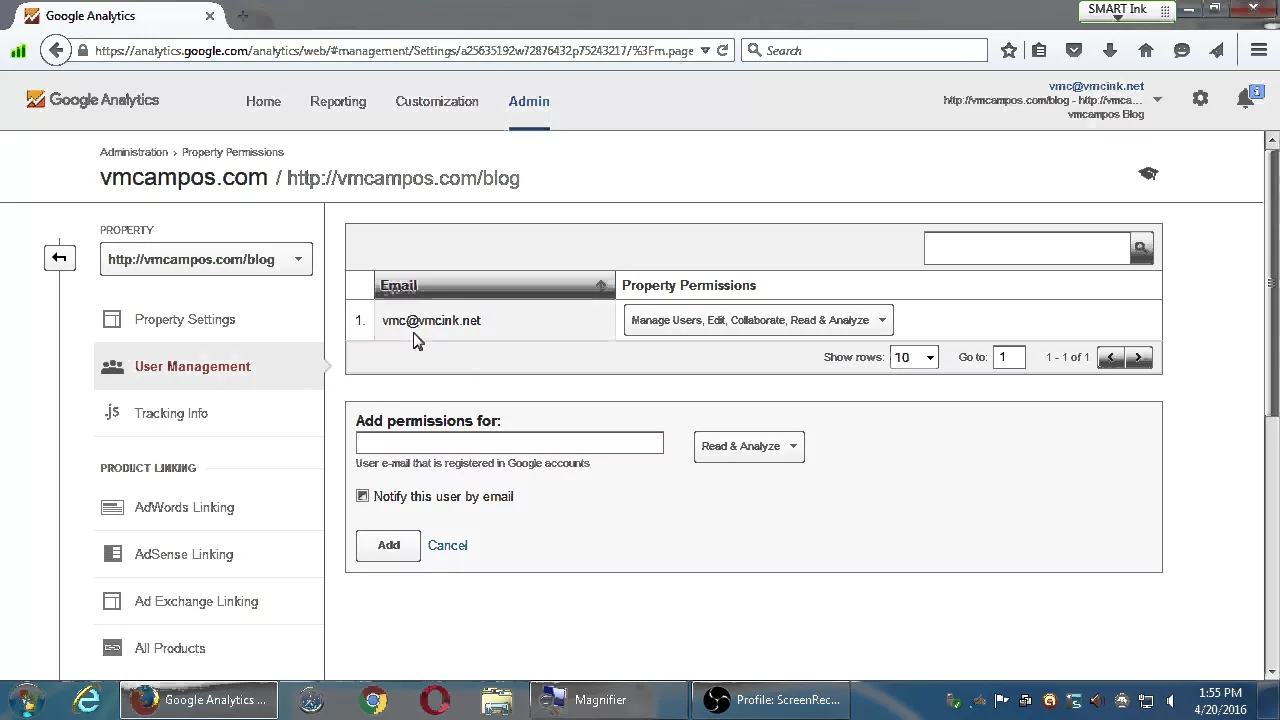The width and height of the screenshot is (1280, 720).
Task: Open permissions dropdown for vmc@vmcink.net
Action: [758, 320]
